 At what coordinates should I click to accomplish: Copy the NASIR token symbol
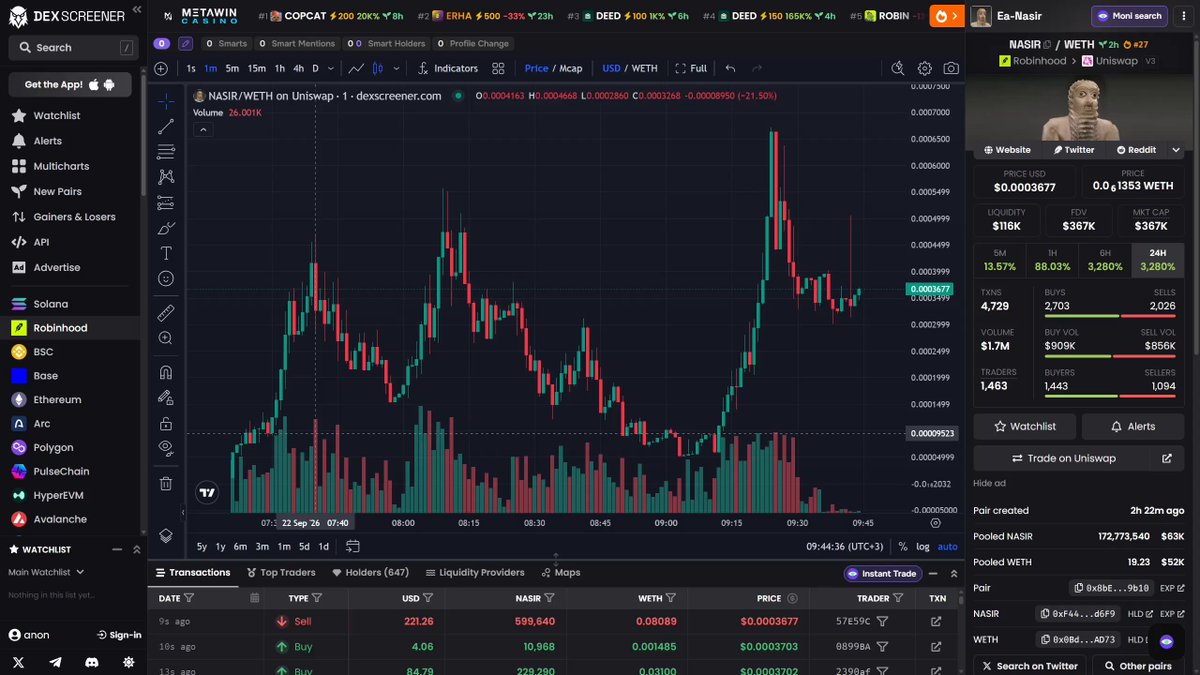click(x=1047, y=45)
